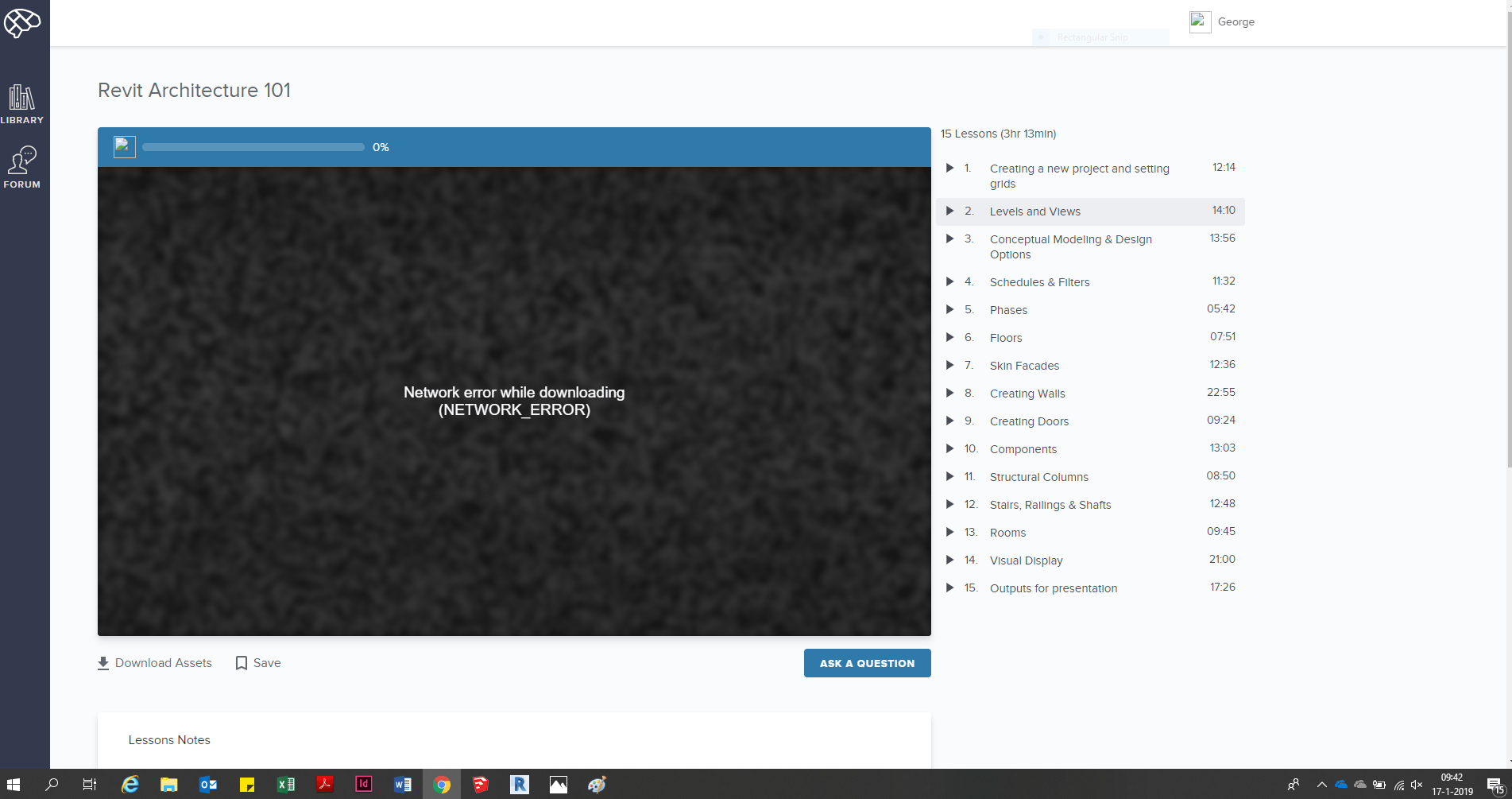The width and height of the screenshot is (1512, 799).
Task: Play lesson 5 Phases
Action: [949, 309]
